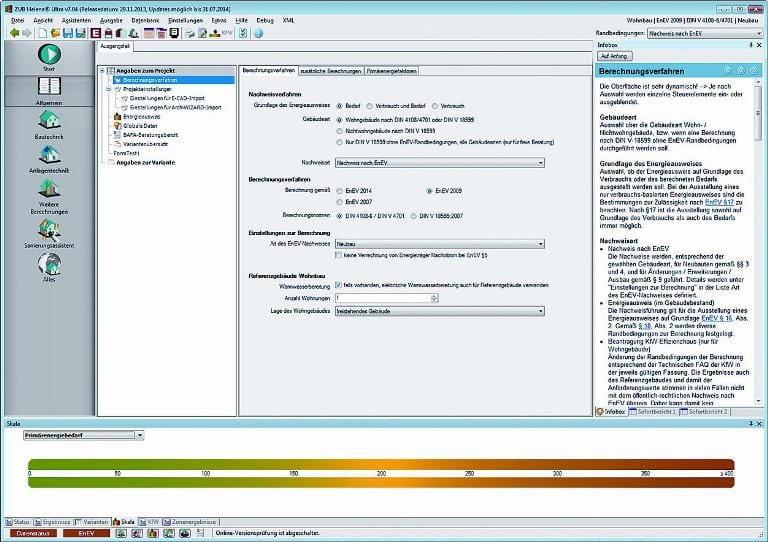Open the Lage des Wohngebäudes dropdown
768x542 pixels.
click(x=441, y=311)
